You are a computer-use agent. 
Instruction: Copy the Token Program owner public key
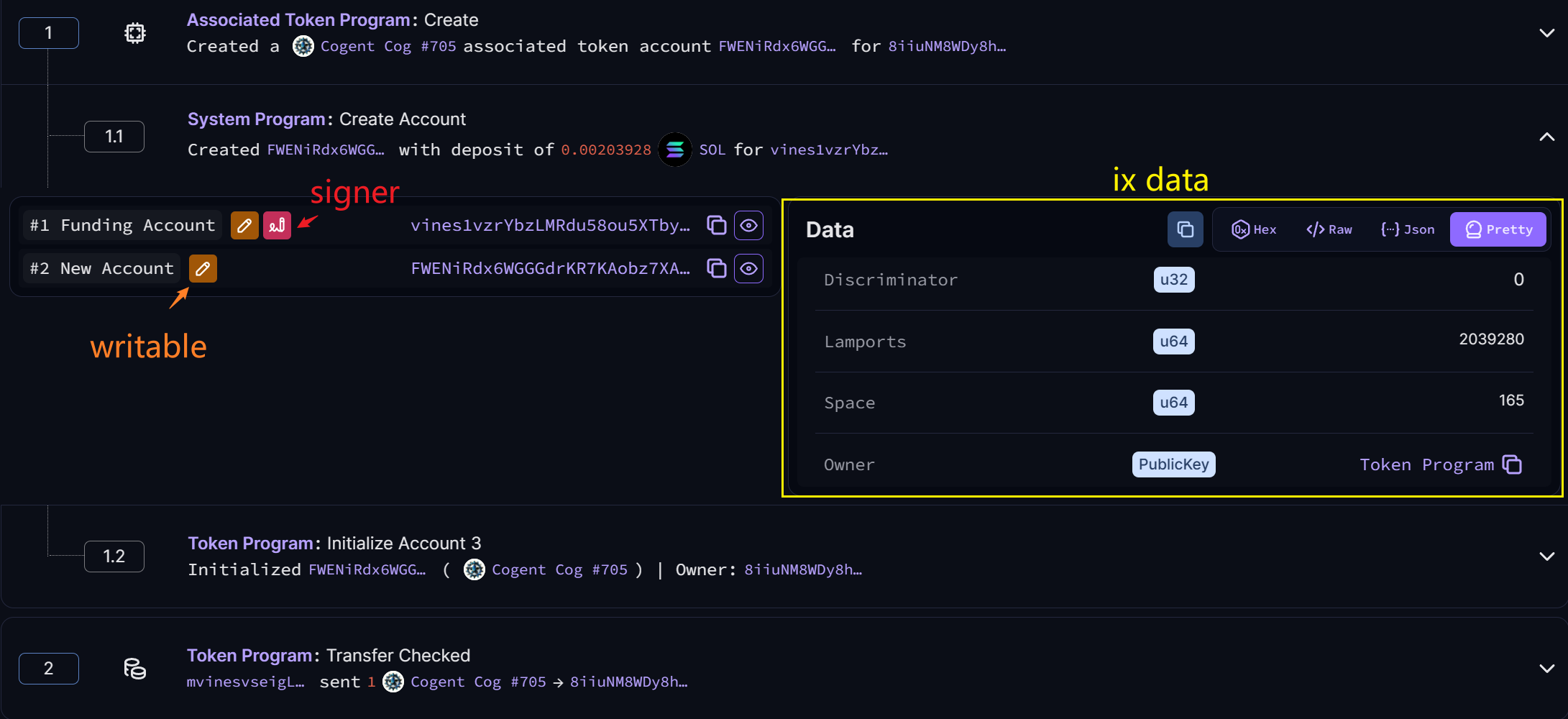[1513, 464]
